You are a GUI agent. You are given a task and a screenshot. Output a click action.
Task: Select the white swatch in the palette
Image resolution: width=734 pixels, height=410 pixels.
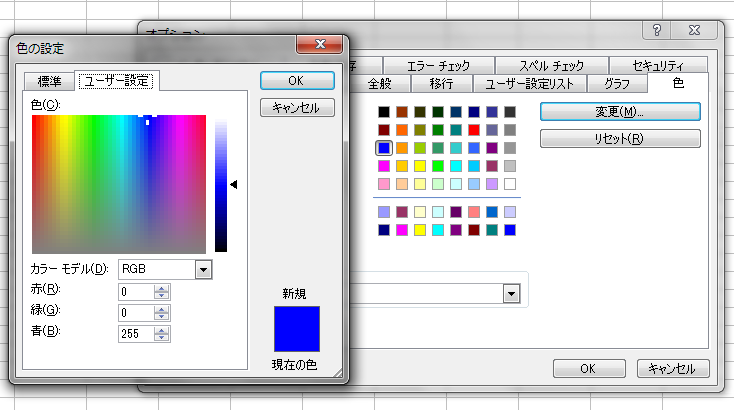point(510,184)
